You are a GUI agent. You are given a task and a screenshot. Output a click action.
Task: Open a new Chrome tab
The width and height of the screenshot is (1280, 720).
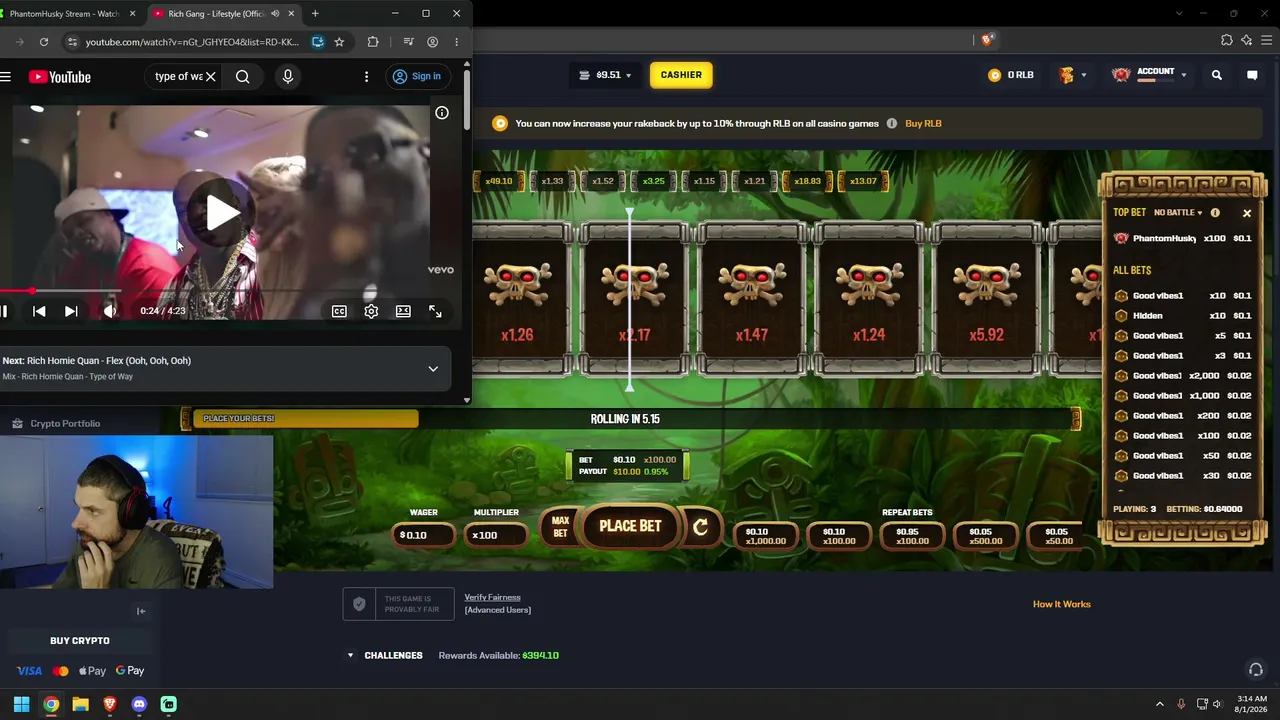[315, 14]
